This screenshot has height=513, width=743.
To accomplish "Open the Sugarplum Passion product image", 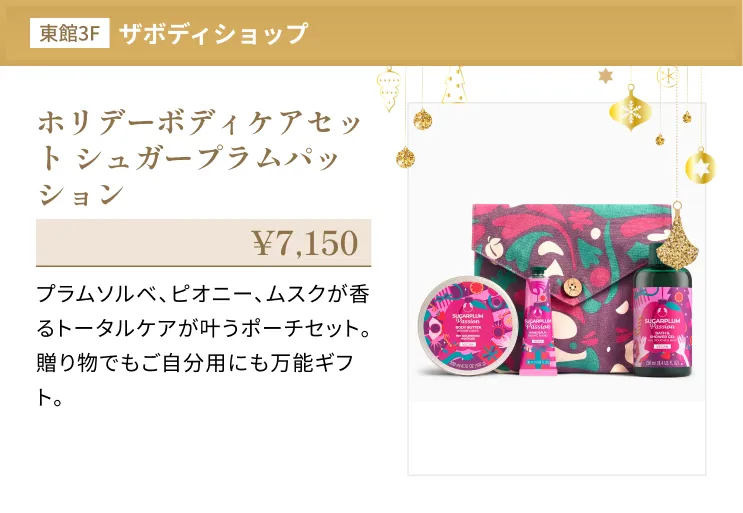I will [557, 289].
